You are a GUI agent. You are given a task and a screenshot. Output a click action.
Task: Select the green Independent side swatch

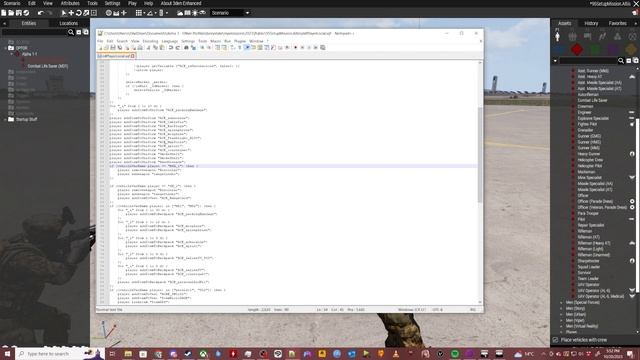pos(596,50)
